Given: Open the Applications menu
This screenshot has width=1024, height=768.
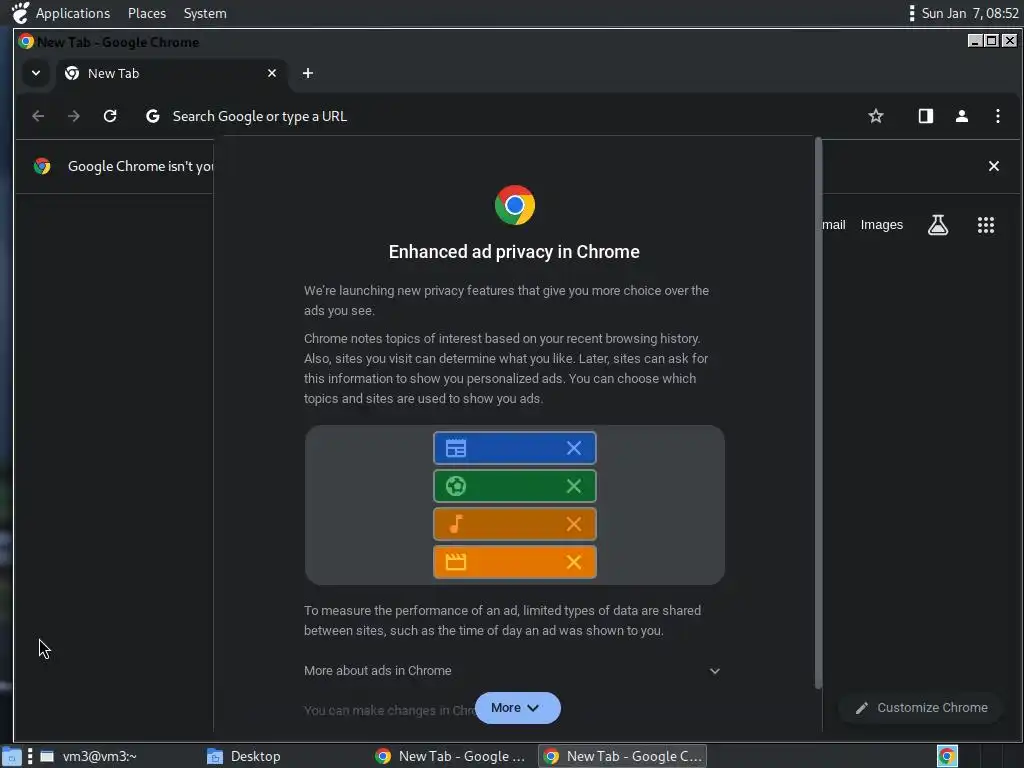Looking at the screenshot, I should point(72,13).
